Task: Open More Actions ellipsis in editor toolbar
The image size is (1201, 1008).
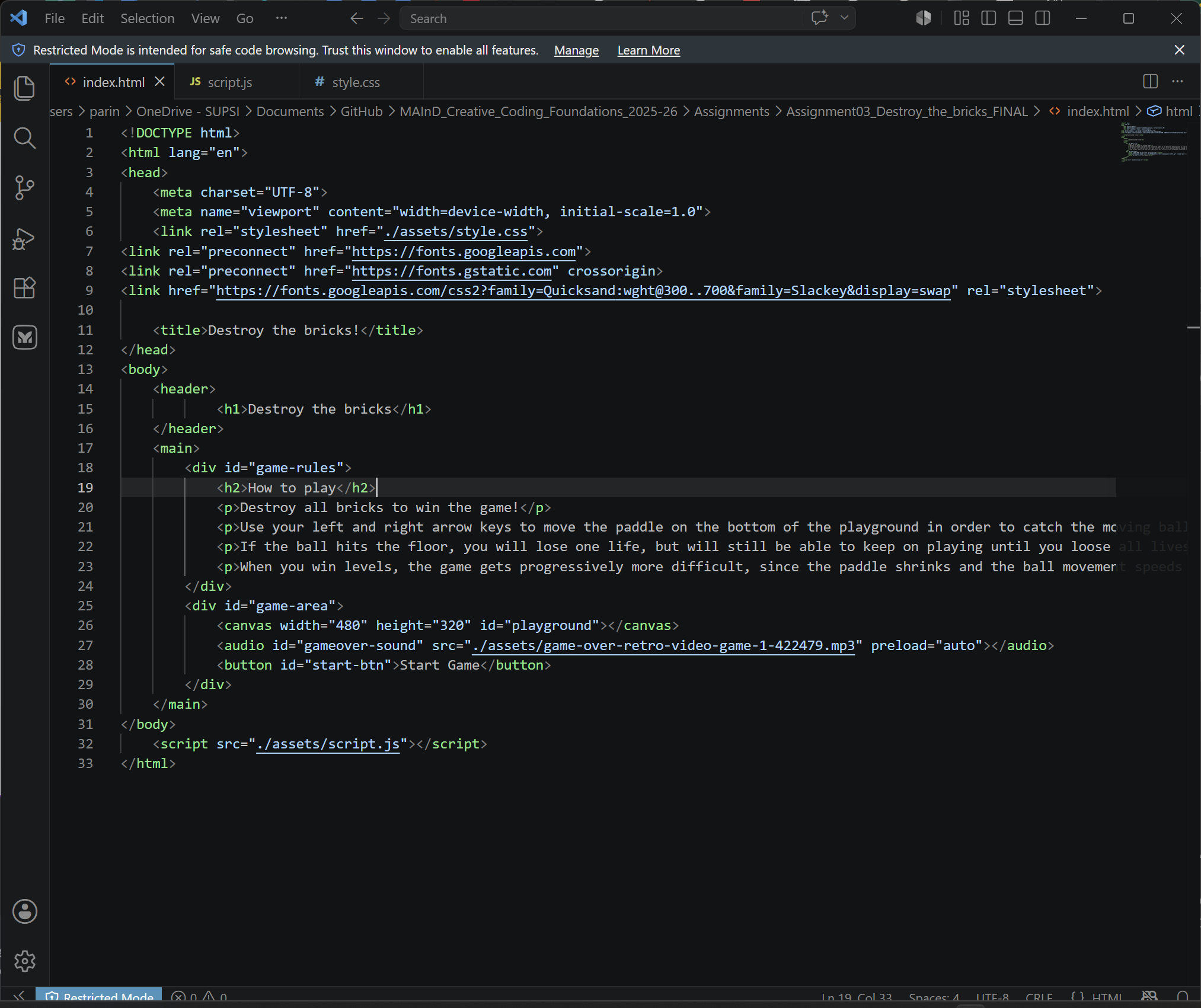Action: pyautogui.click(x=1177, y=81)
